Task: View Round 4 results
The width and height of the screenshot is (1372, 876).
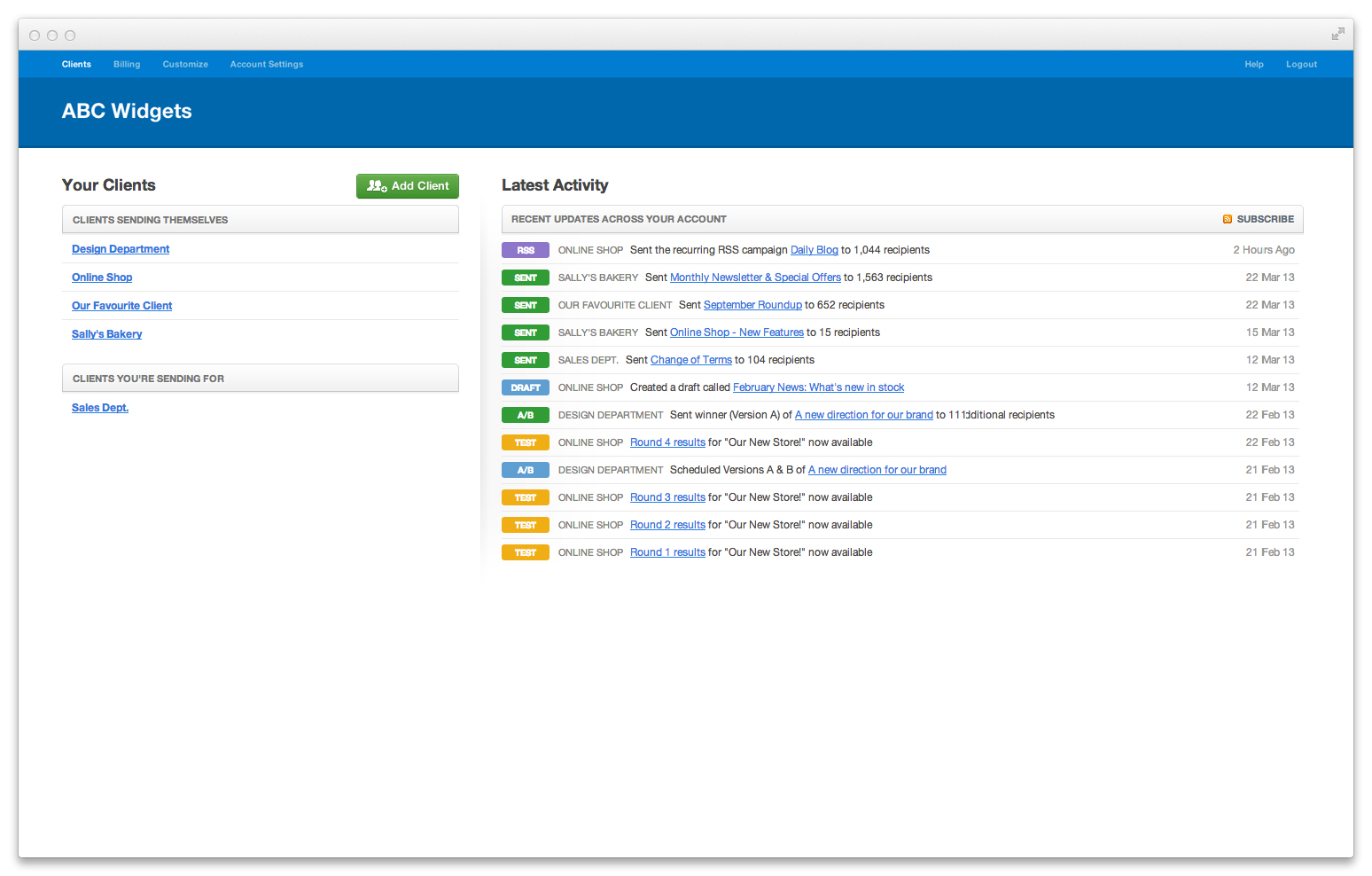Action: tap(667, 442)
